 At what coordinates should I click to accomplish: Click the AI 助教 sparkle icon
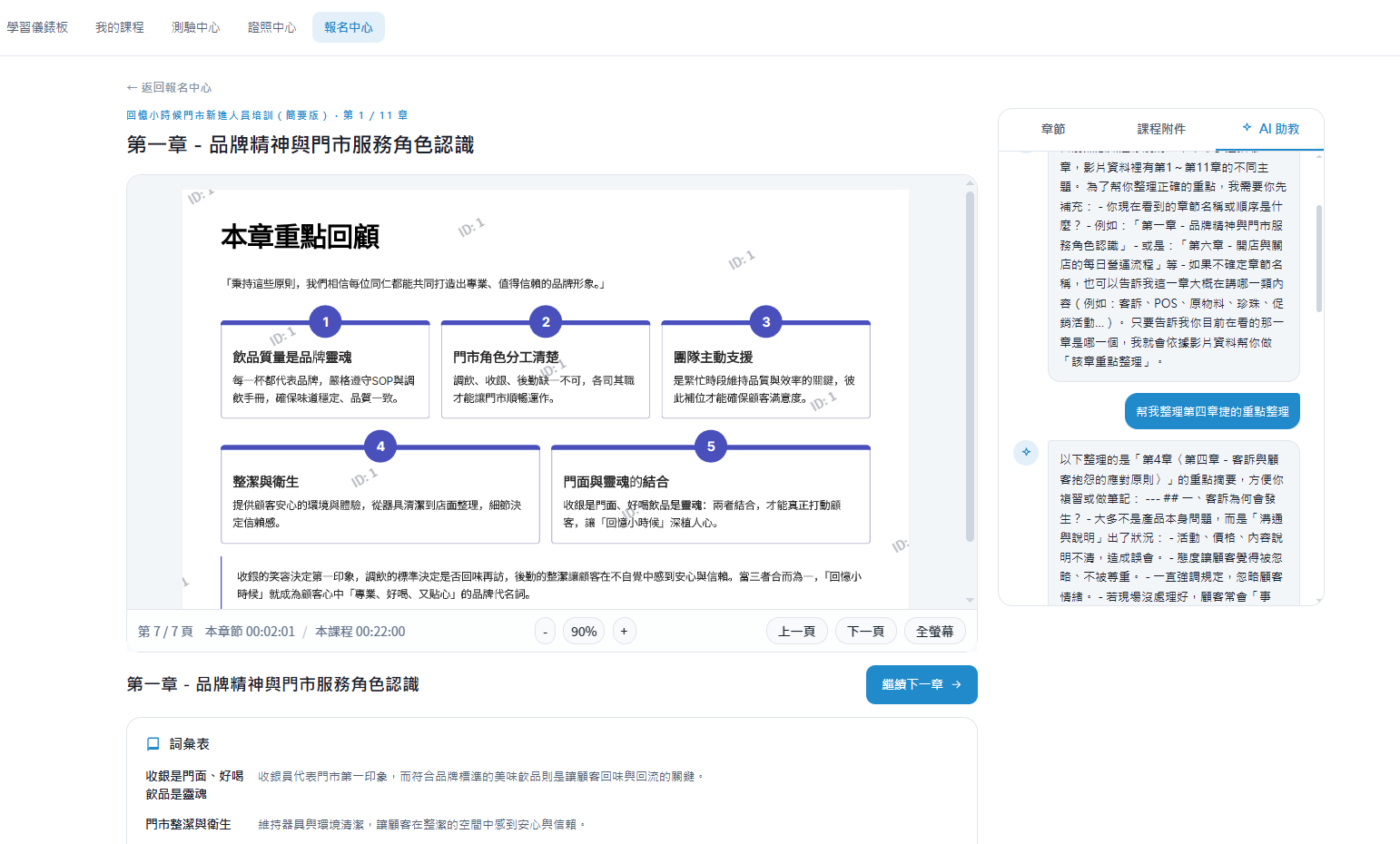pyautogui.click(x=1247, y=128)
